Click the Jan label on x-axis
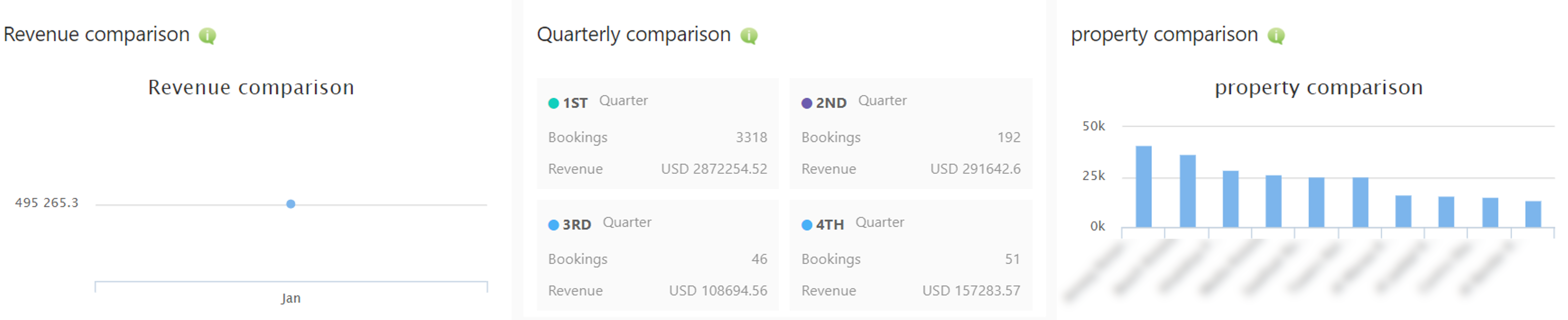1568x320 pixels. click(291, 298)
